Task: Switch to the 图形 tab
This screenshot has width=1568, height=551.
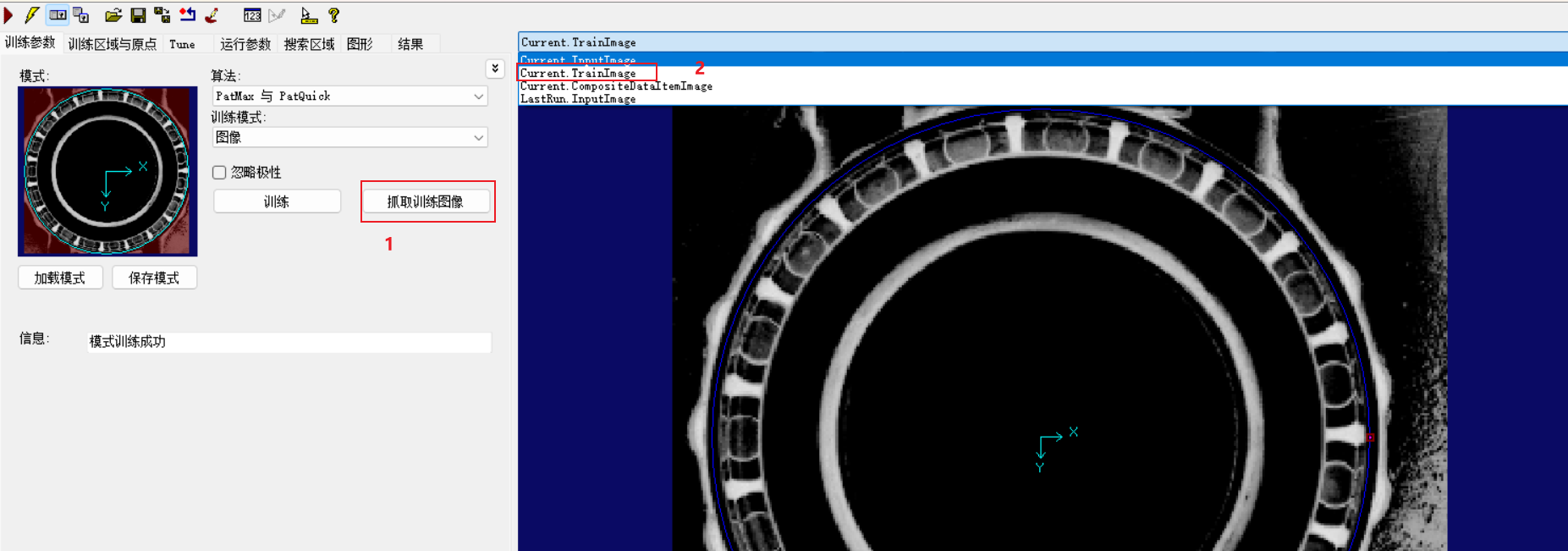Action: point(360,44)
